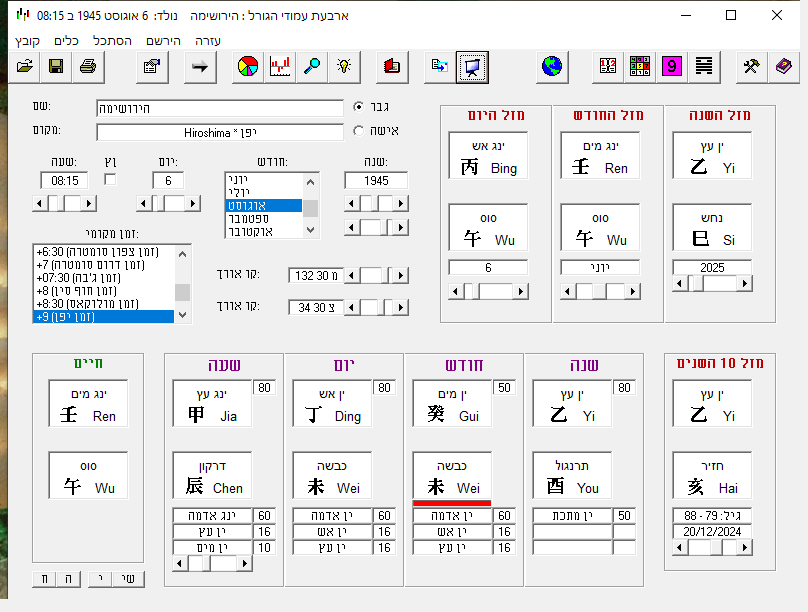The width and height of the screenshot is (808, 612).
Task: Click left arrow of 10-year luck slider
Action: [680, 548]
